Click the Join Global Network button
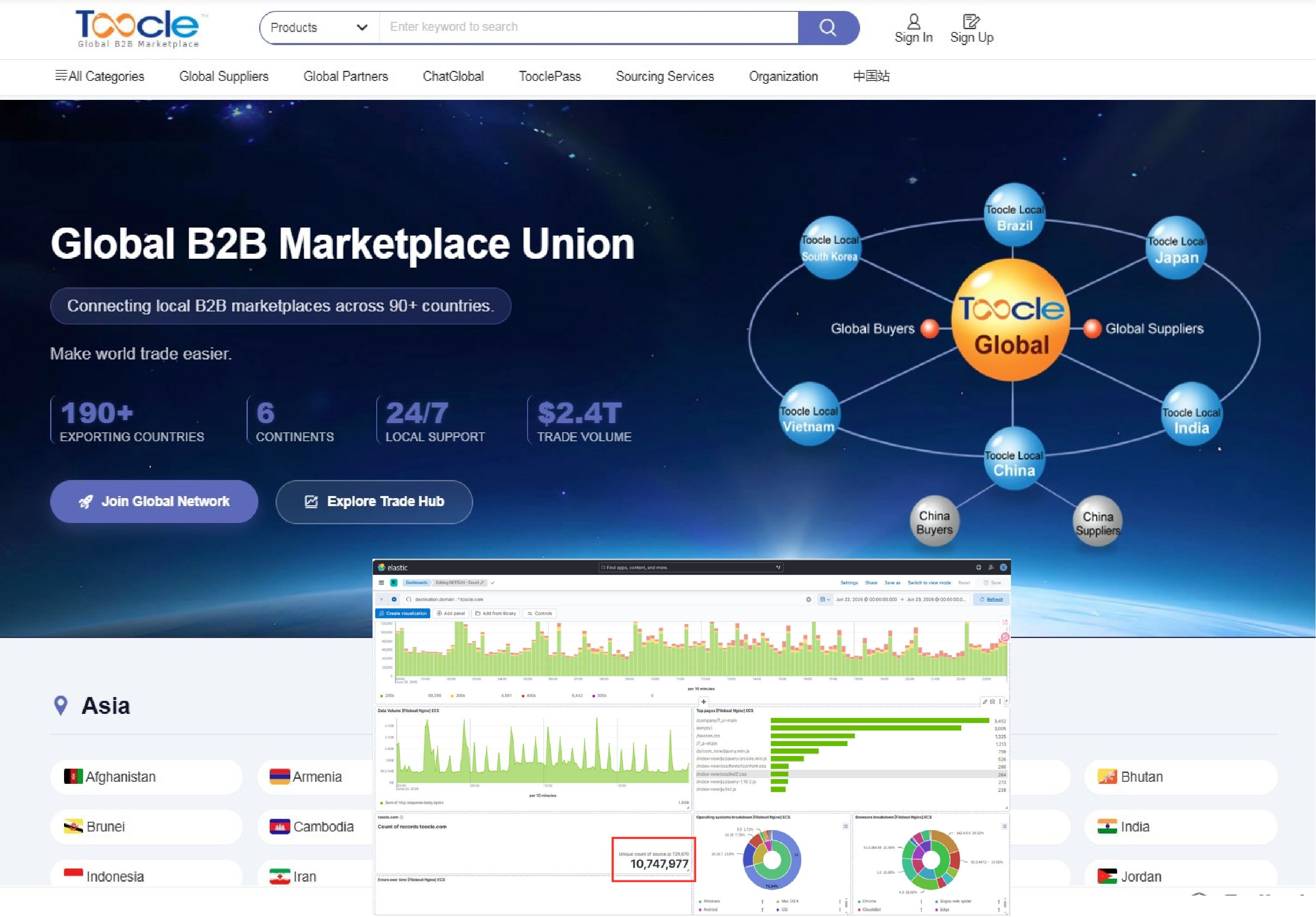This screenshot has width=1316, height=917. coord(154,501)
